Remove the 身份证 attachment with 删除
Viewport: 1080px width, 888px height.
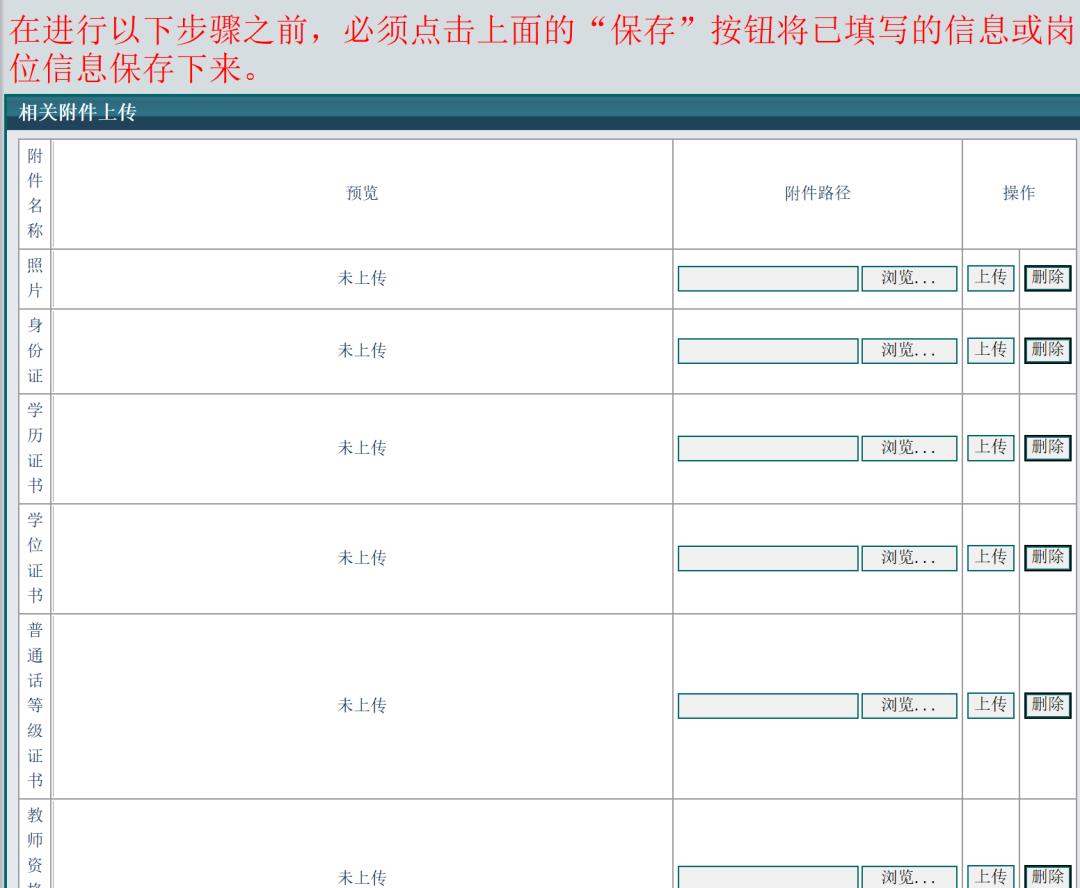click(x=1047, y=350)
